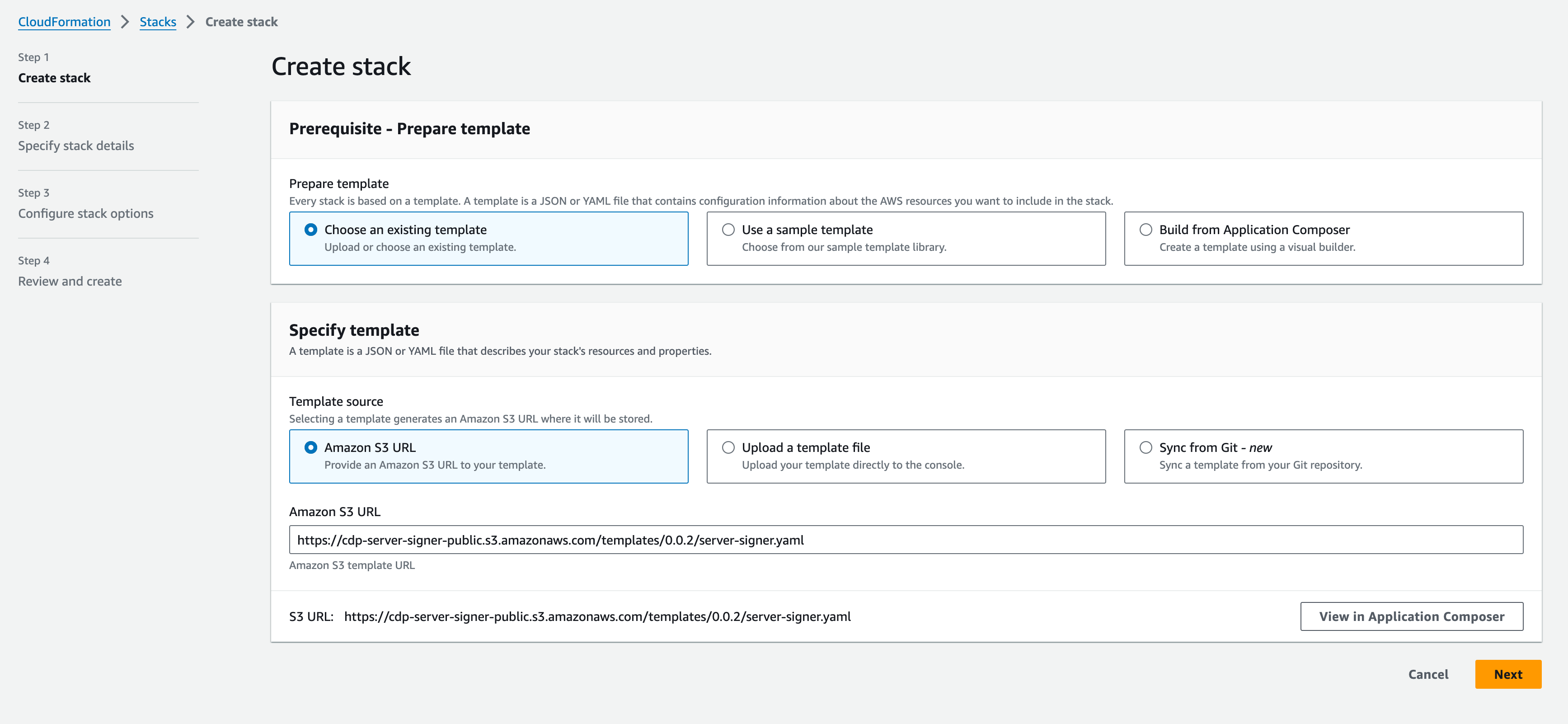Jump to Review and create step
Screen dimensions: 1568x724
tap(70, 281)
